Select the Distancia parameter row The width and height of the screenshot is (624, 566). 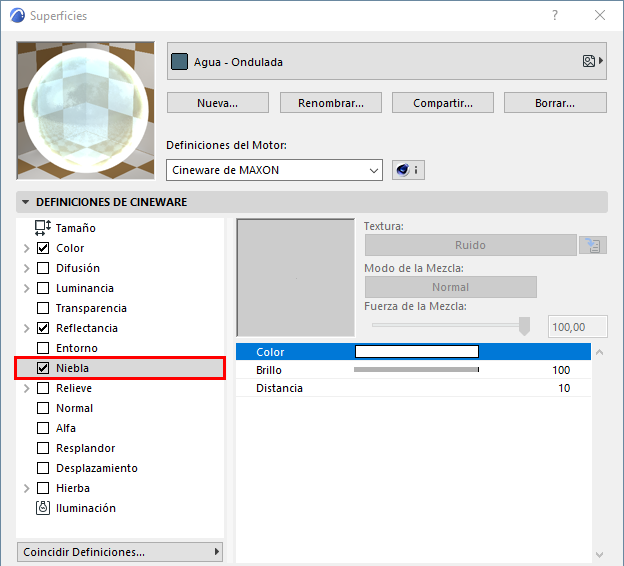[413, 388]
